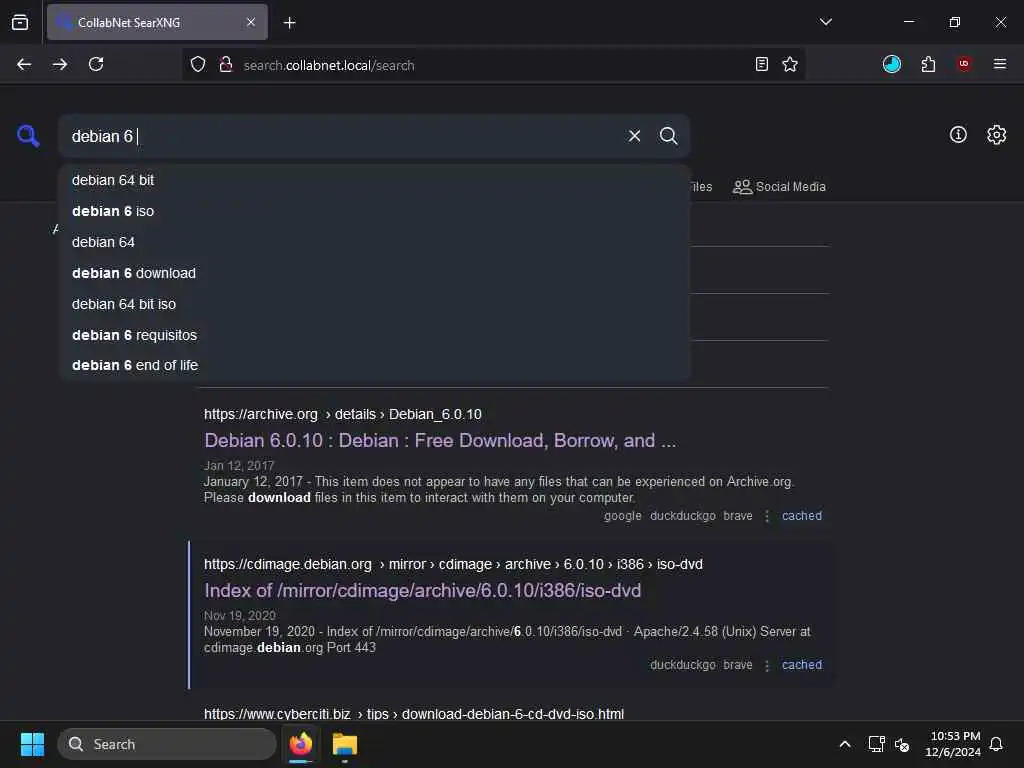Expand options dots for cdimage result
The width and height of the screenshot is (1024, 768).
(767, 665)
